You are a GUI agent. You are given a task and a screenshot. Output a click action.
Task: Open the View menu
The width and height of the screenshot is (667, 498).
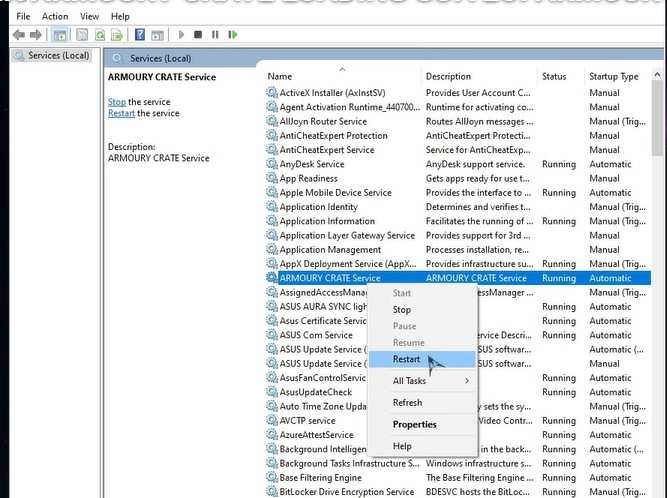[x=89, y=16]
